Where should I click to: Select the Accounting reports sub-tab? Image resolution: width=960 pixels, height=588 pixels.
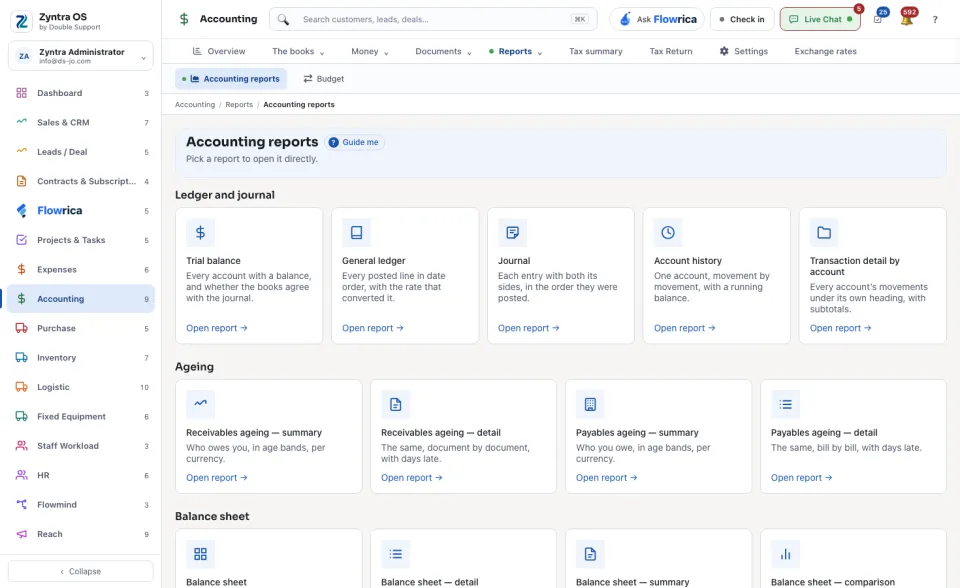click(231, 79)
